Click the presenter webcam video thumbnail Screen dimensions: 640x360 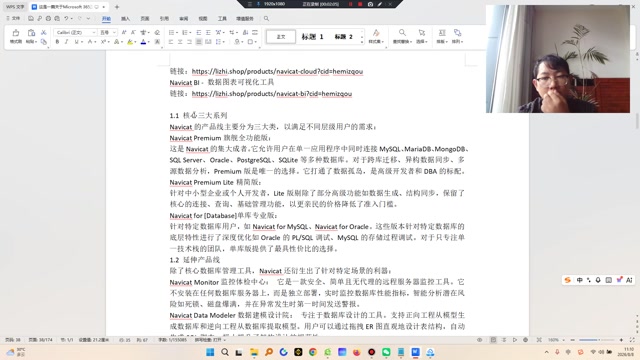point(558,59)
